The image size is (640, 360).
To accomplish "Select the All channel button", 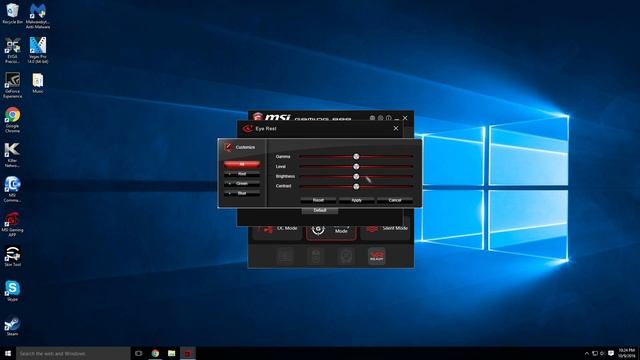I will tap(242, 164).
